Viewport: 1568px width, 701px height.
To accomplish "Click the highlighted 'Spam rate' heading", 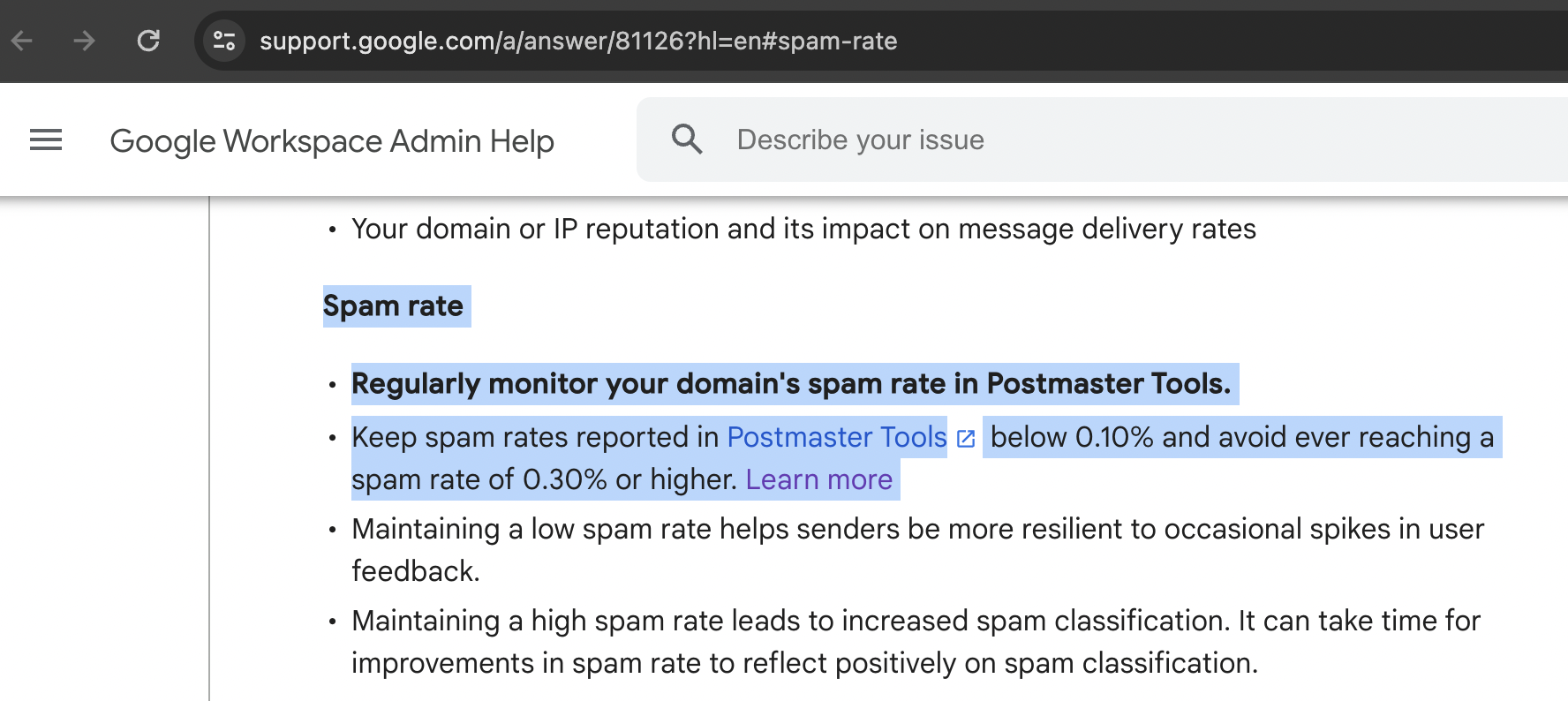I will tap(393, 306).
